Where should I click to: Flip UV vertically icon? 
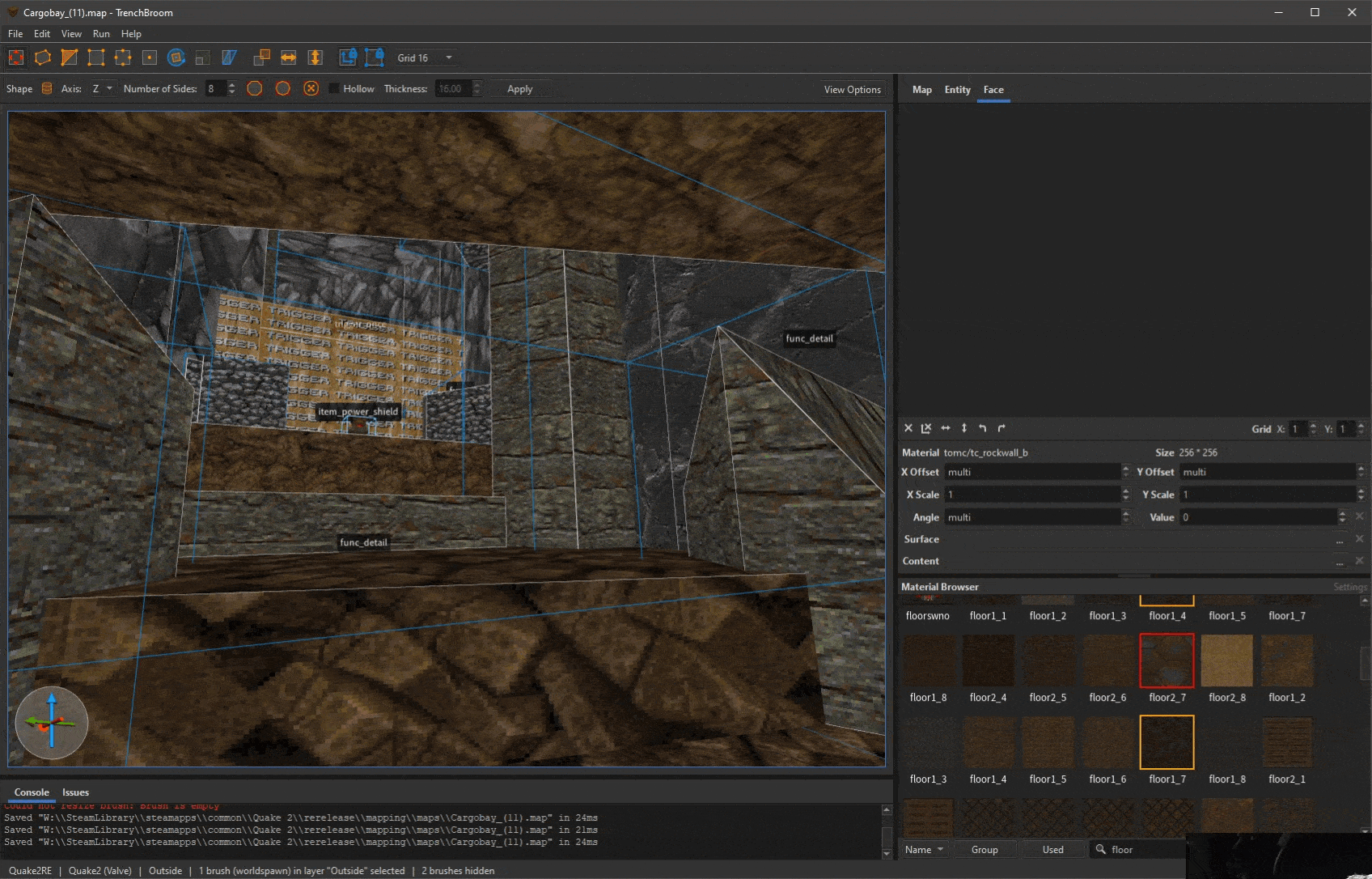point(964,428)
